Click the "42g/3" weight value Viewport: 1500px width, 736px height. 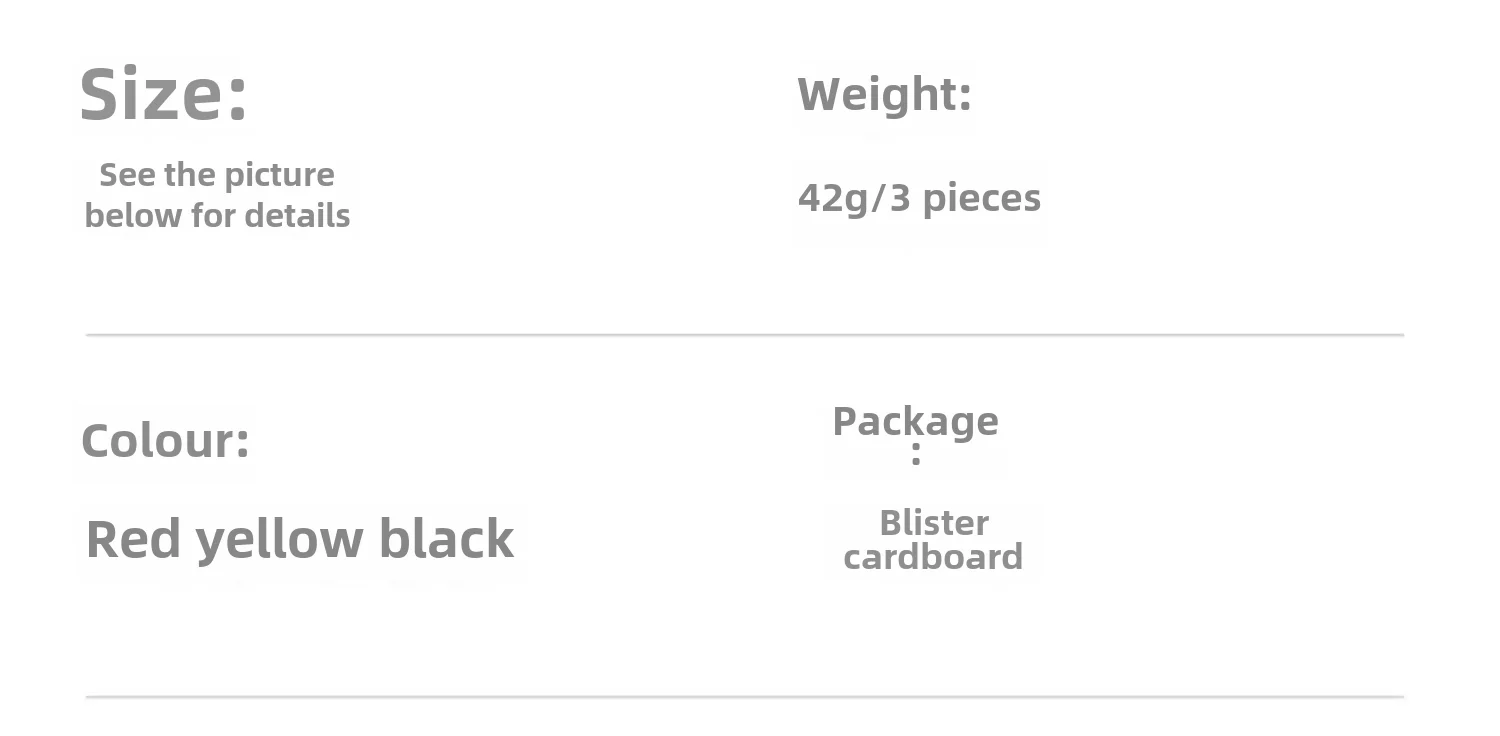854,198
